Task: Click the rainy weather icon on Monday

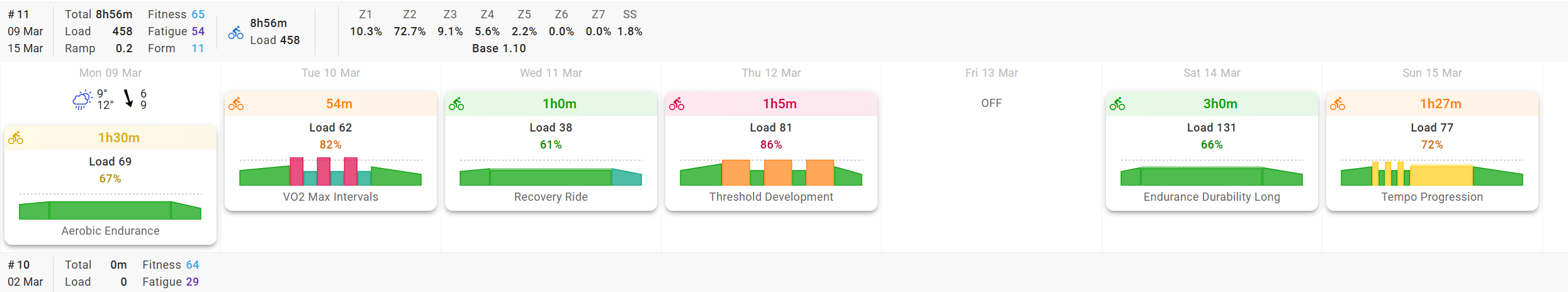Action: [x=82, y=99]
